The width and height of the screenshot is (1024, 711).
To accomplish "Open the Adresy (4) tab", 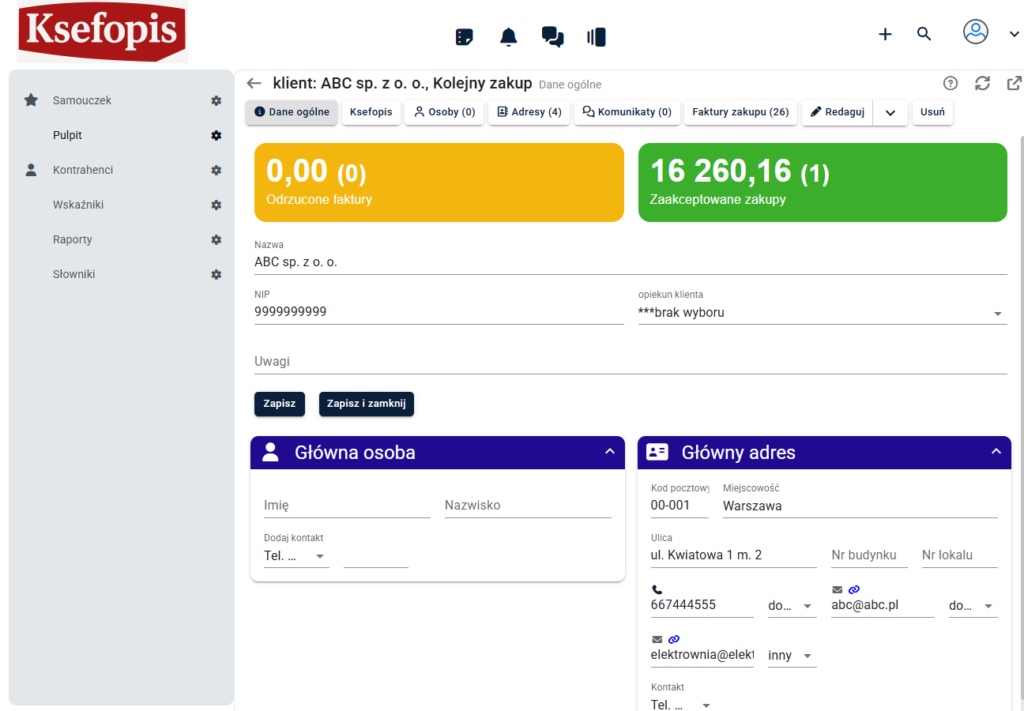I will coord(529,113).
